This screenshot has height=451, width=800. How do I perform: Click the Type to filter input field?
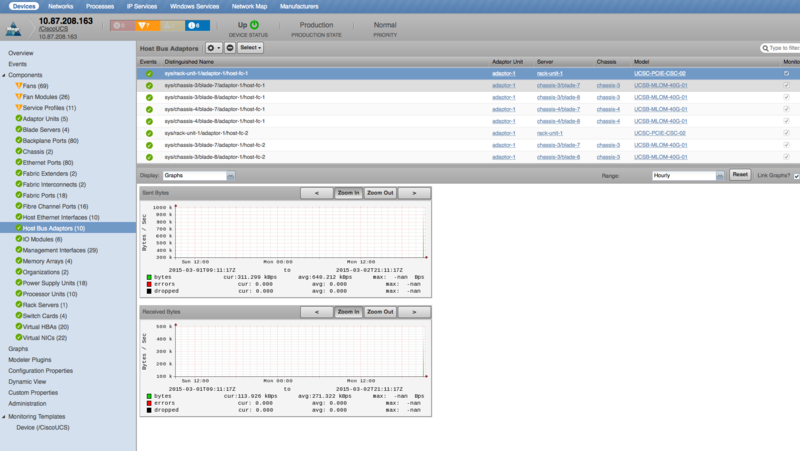(x=783, y=48)
